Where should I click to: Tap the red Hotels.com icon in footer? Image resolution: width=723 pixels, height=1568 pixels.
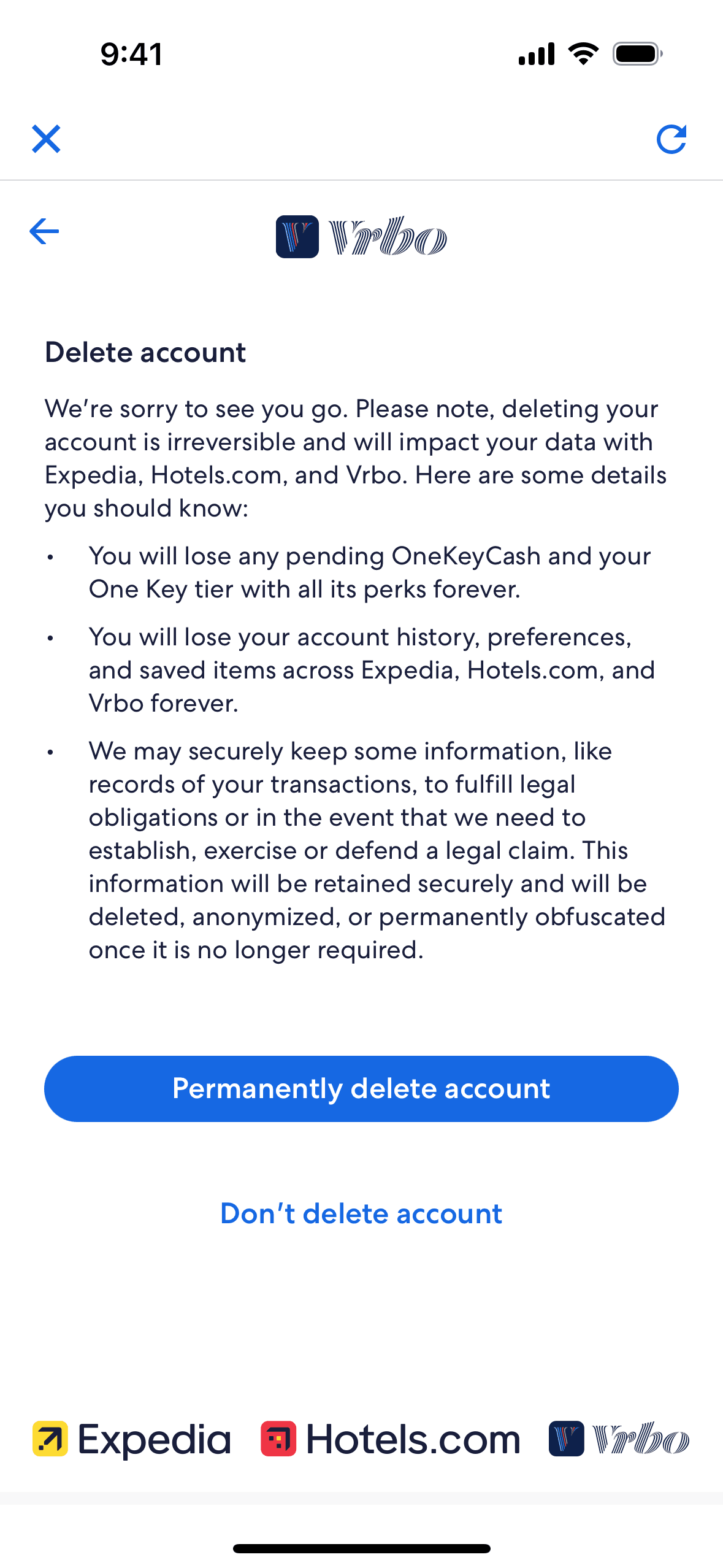[278, 1439]
